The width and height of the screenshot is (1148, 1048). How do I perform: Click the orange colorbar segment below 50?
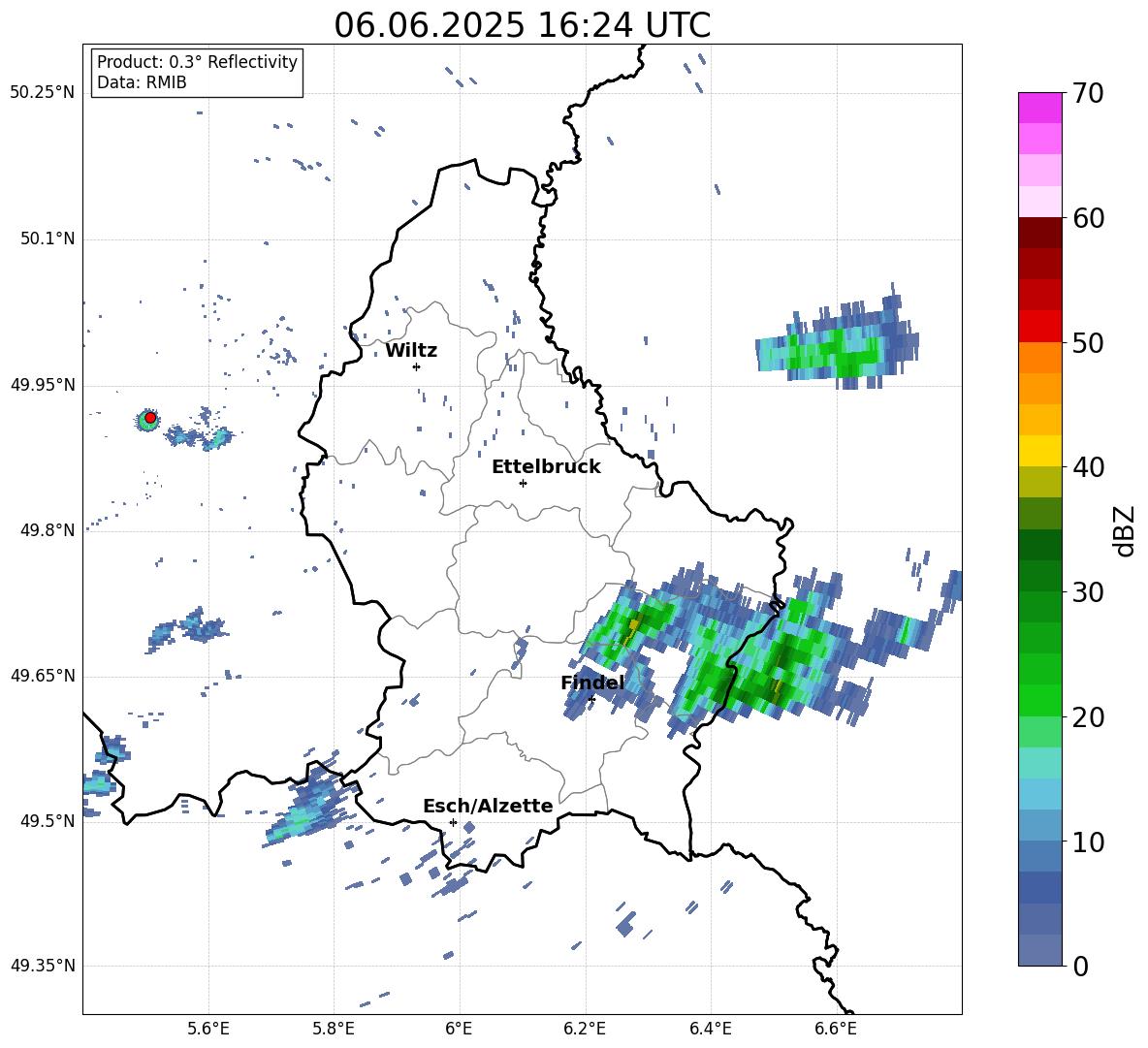pyautogui.click(x=1039, y=357)
